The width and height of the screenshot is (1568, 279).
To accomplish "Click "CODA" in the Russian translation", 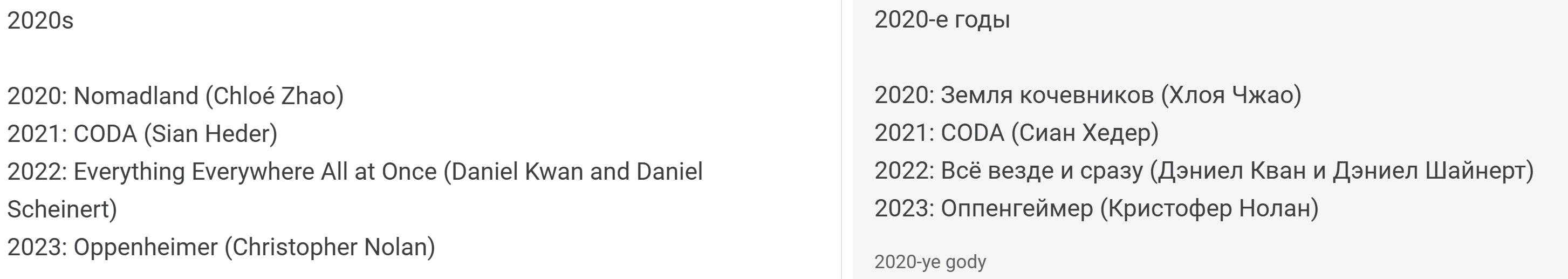I will tap(972, 133).
